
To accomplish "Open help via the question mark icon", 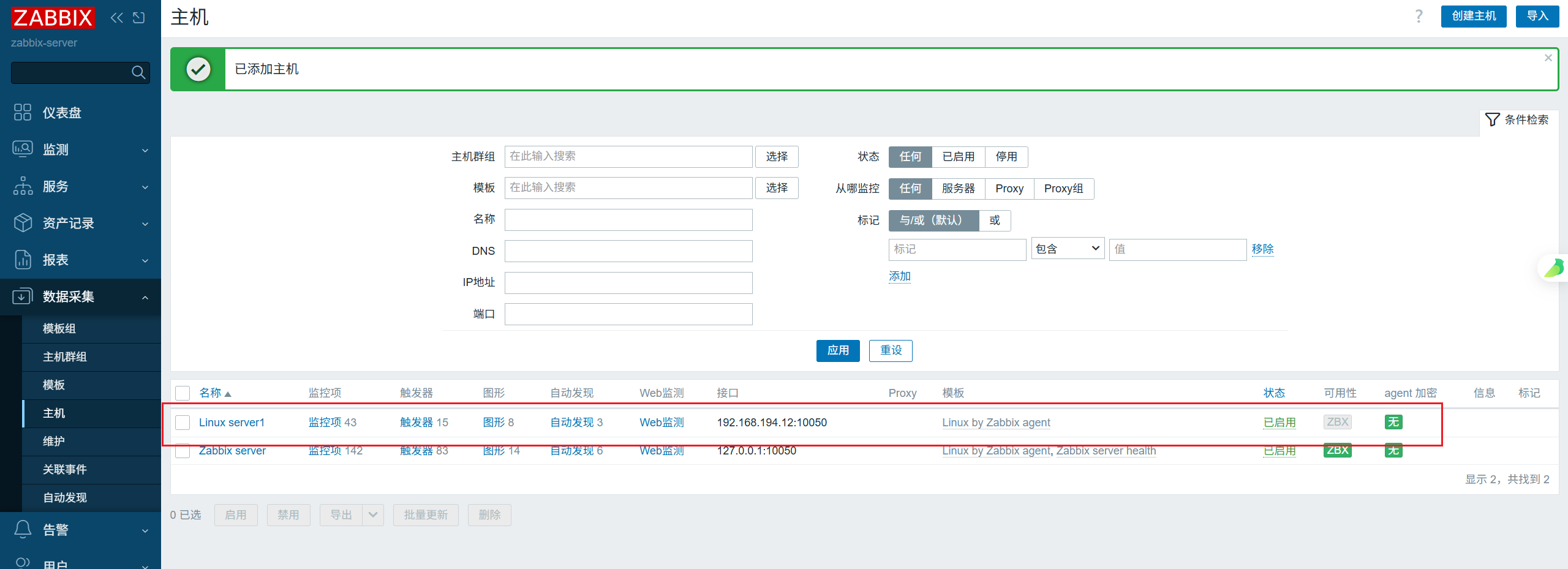I will 1419,17.
